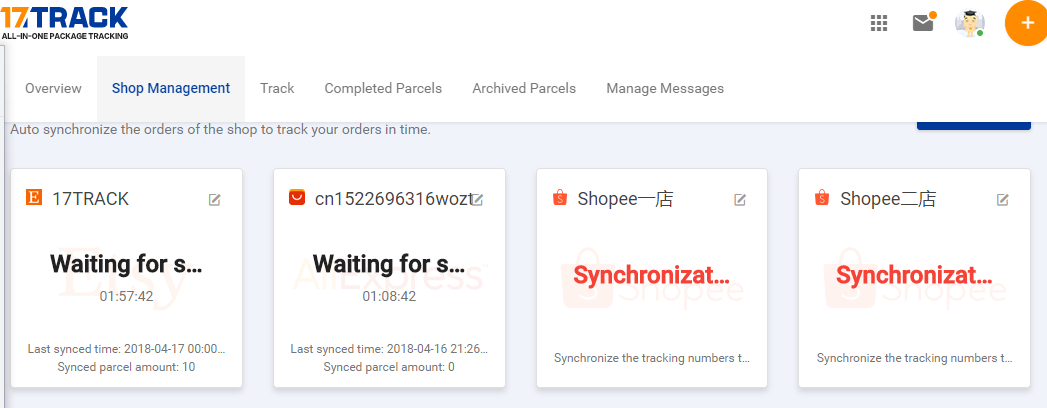Click Shopee二店 Synchronization status text
The width and height of the screenshot is (1047, 408).
tap(913, 274)
